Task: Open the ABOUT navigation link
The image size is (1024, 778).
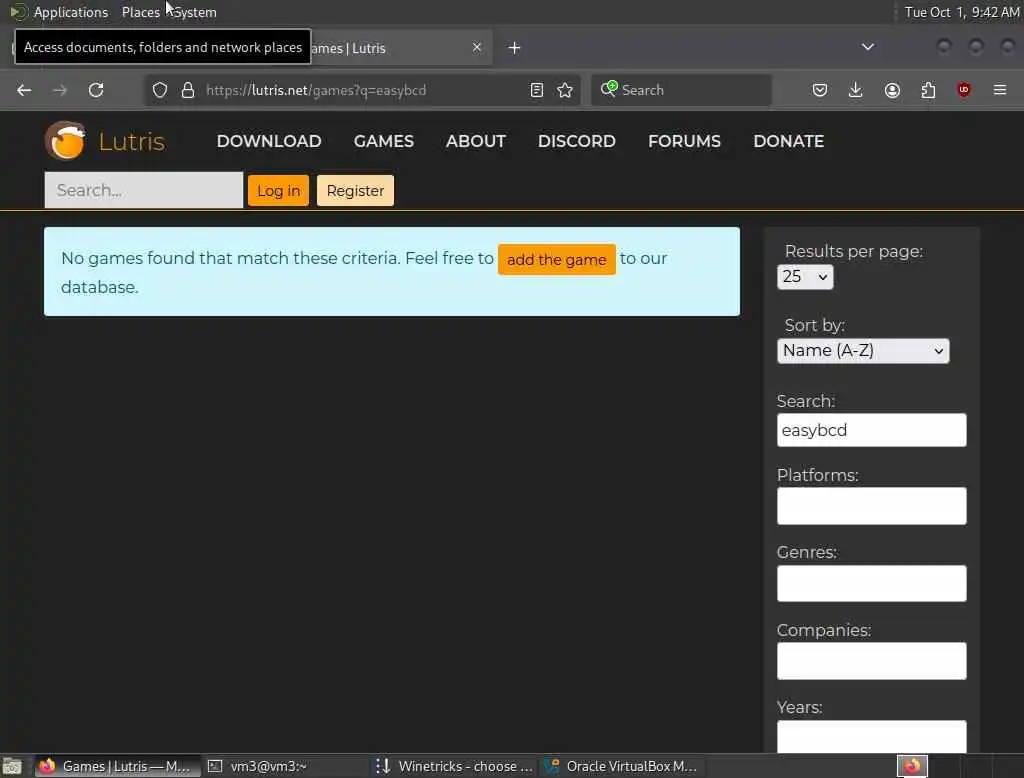Action: [476, 141]
